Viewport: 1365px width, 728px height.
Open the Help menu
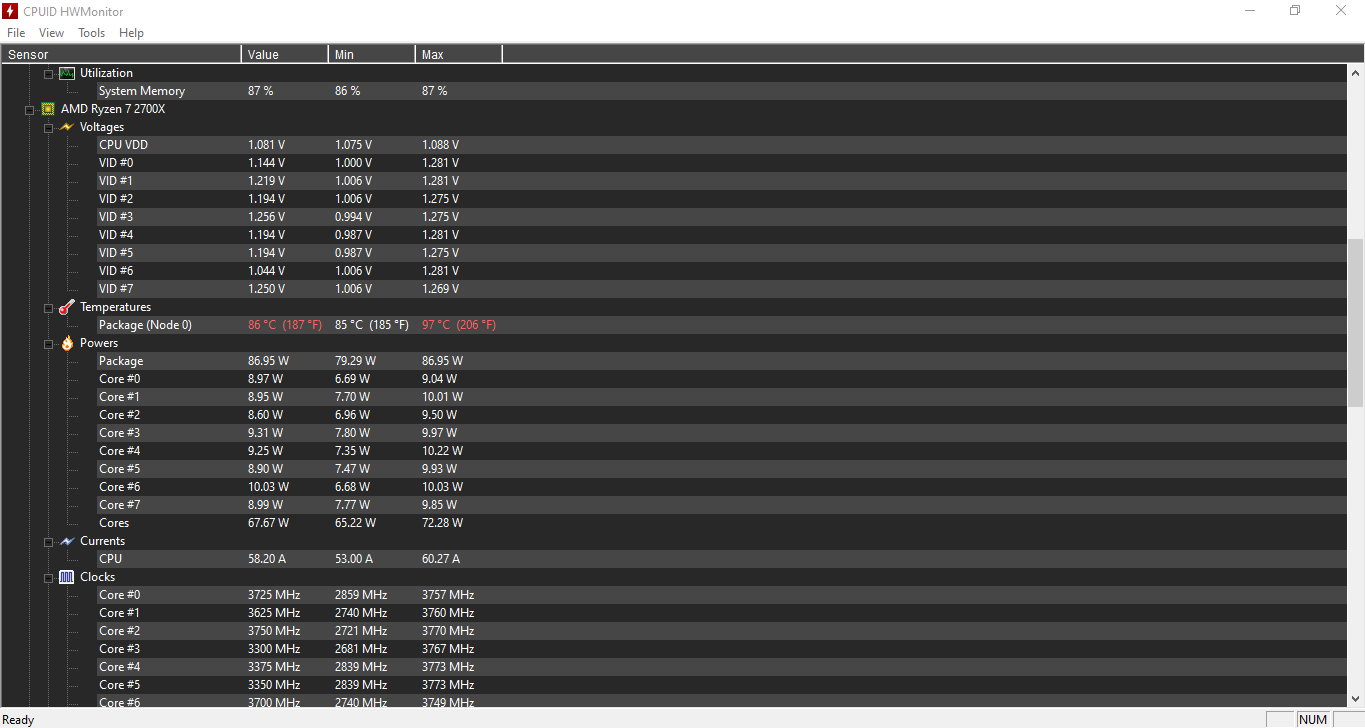tap(131, 33)
